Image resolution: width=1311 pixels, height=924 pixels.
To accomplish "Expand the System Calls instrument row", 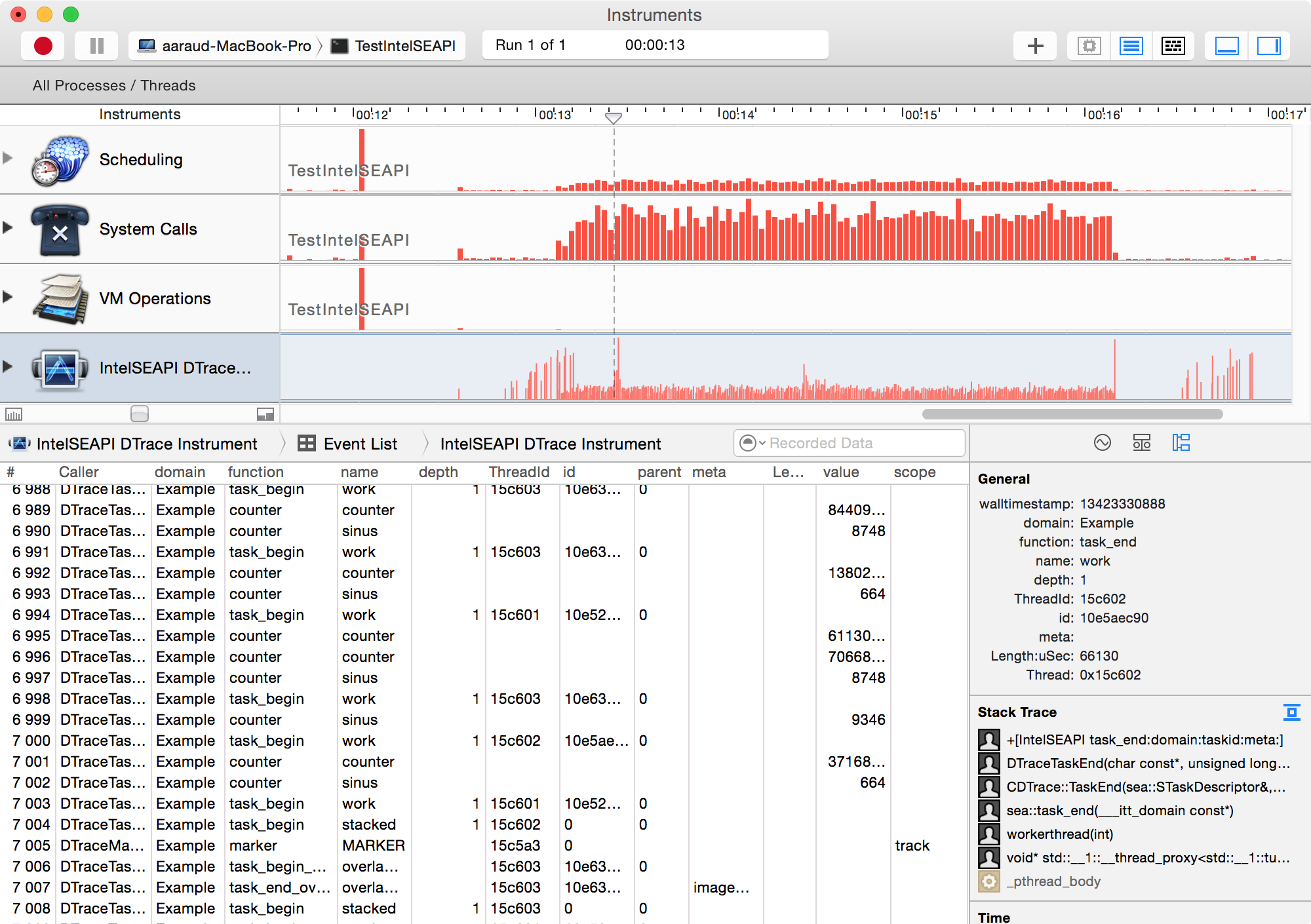I will [x=8, y=227].
